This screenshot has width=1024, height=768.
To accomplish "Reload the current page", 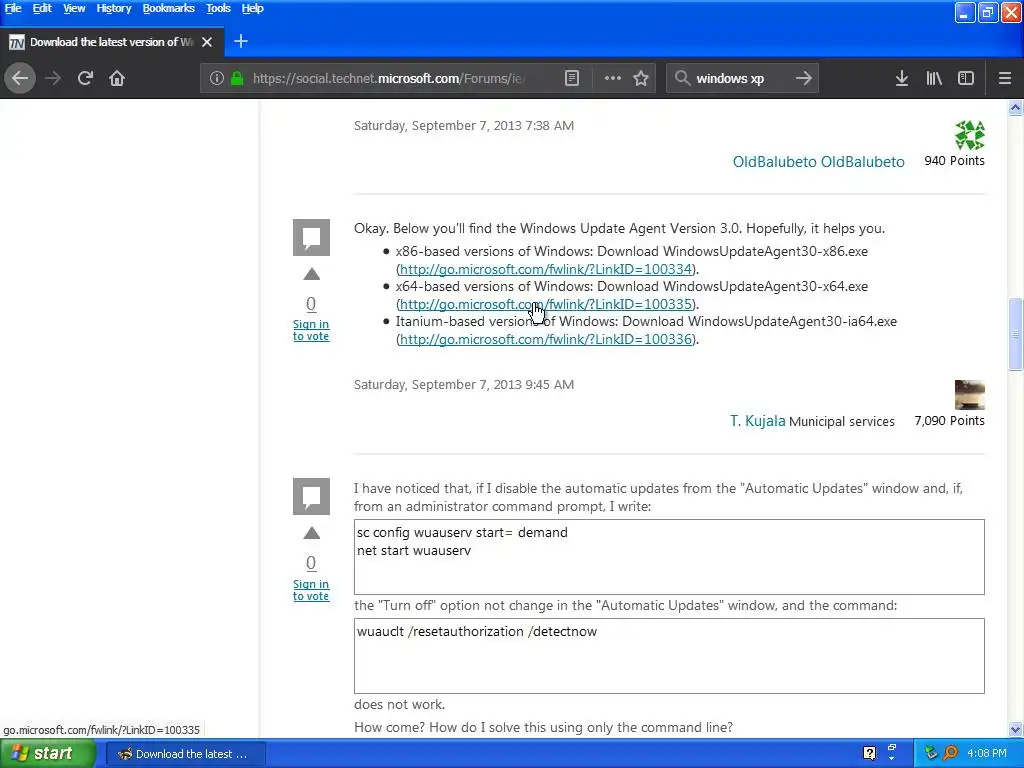I will click(85, 78).
